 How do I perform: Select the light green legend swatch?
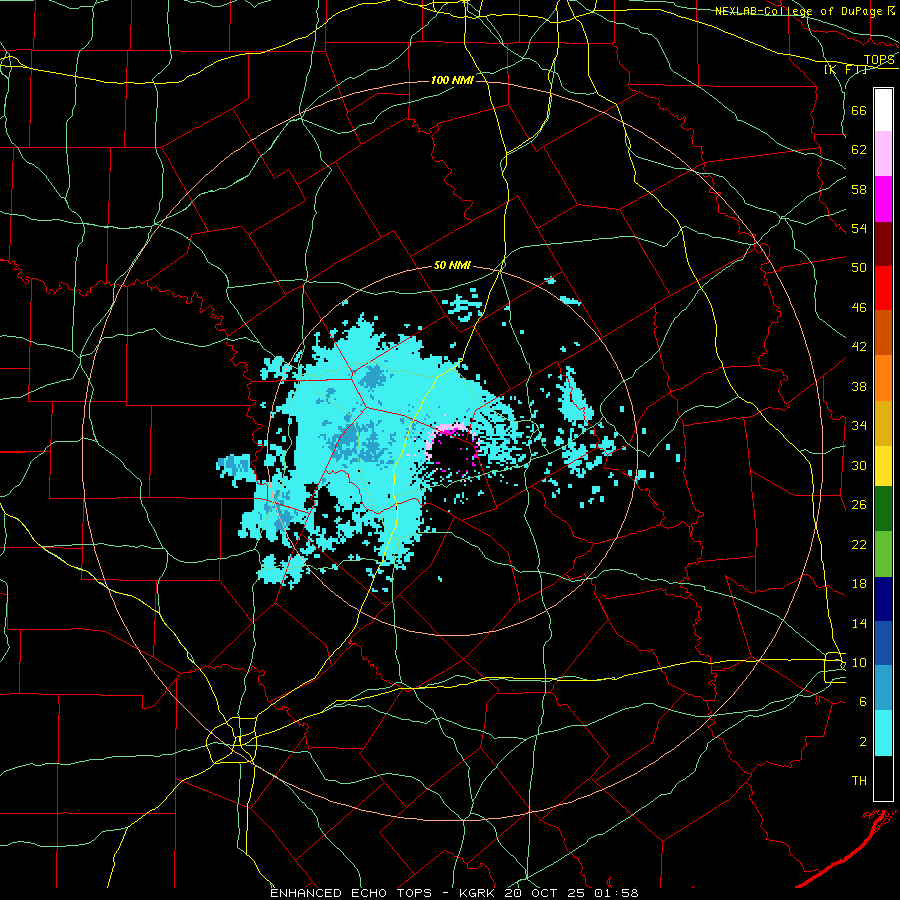tap(883, 554)
